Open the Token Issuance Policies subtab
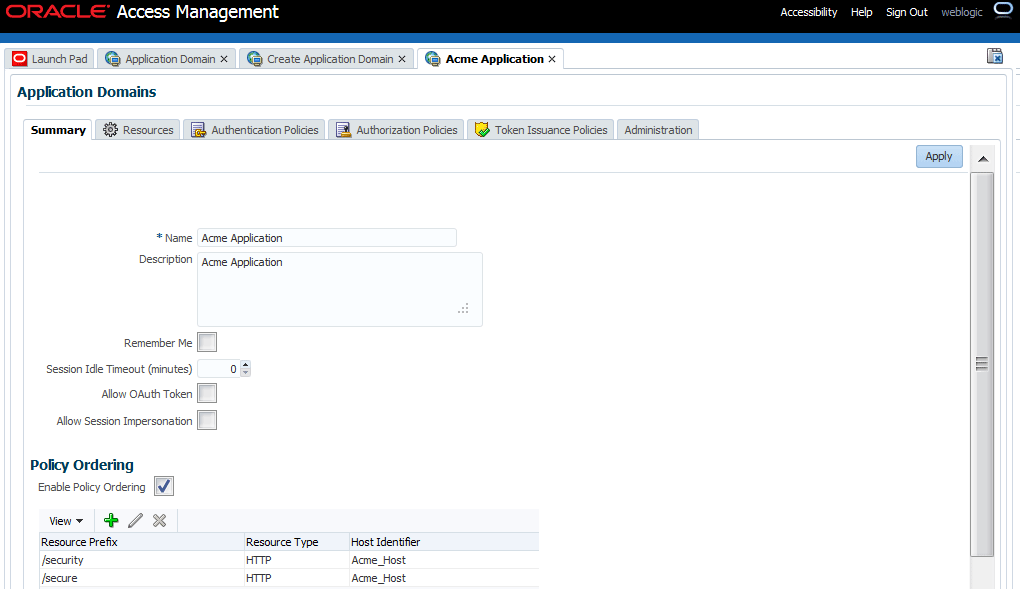The height and width of the screenshot is (589, 1020). tap(541, 130)
